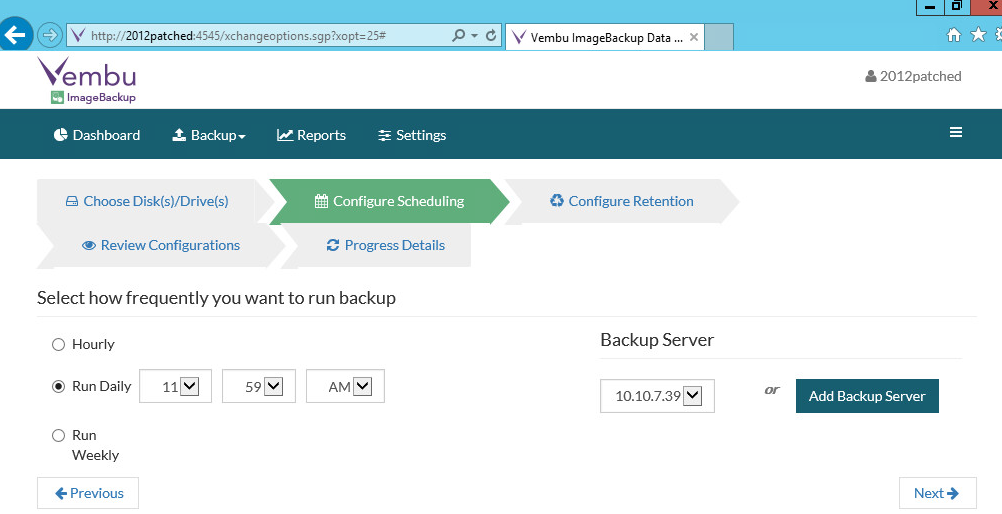
Task: Open the browser home icon
Action: click(x=953, y=35)
